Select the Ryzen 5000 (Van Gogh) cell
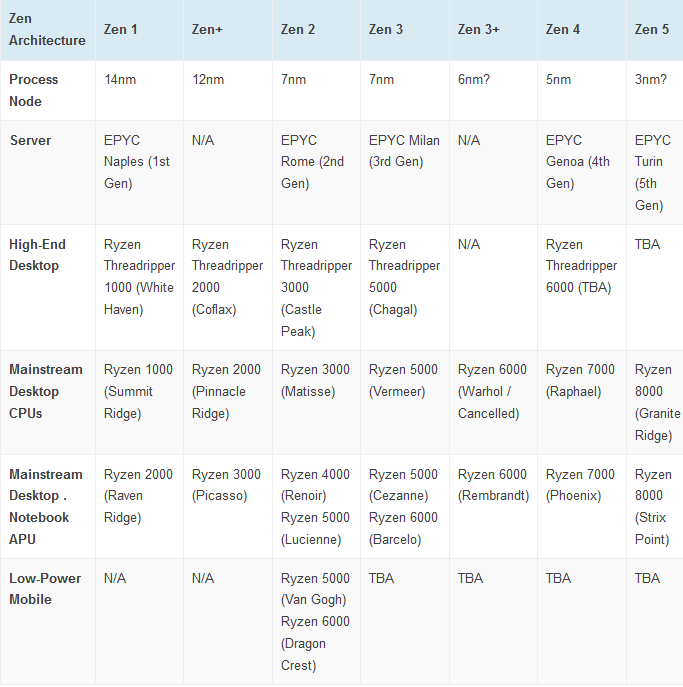The width and height of the screenshot is (683, 687). tap(315, 589)
